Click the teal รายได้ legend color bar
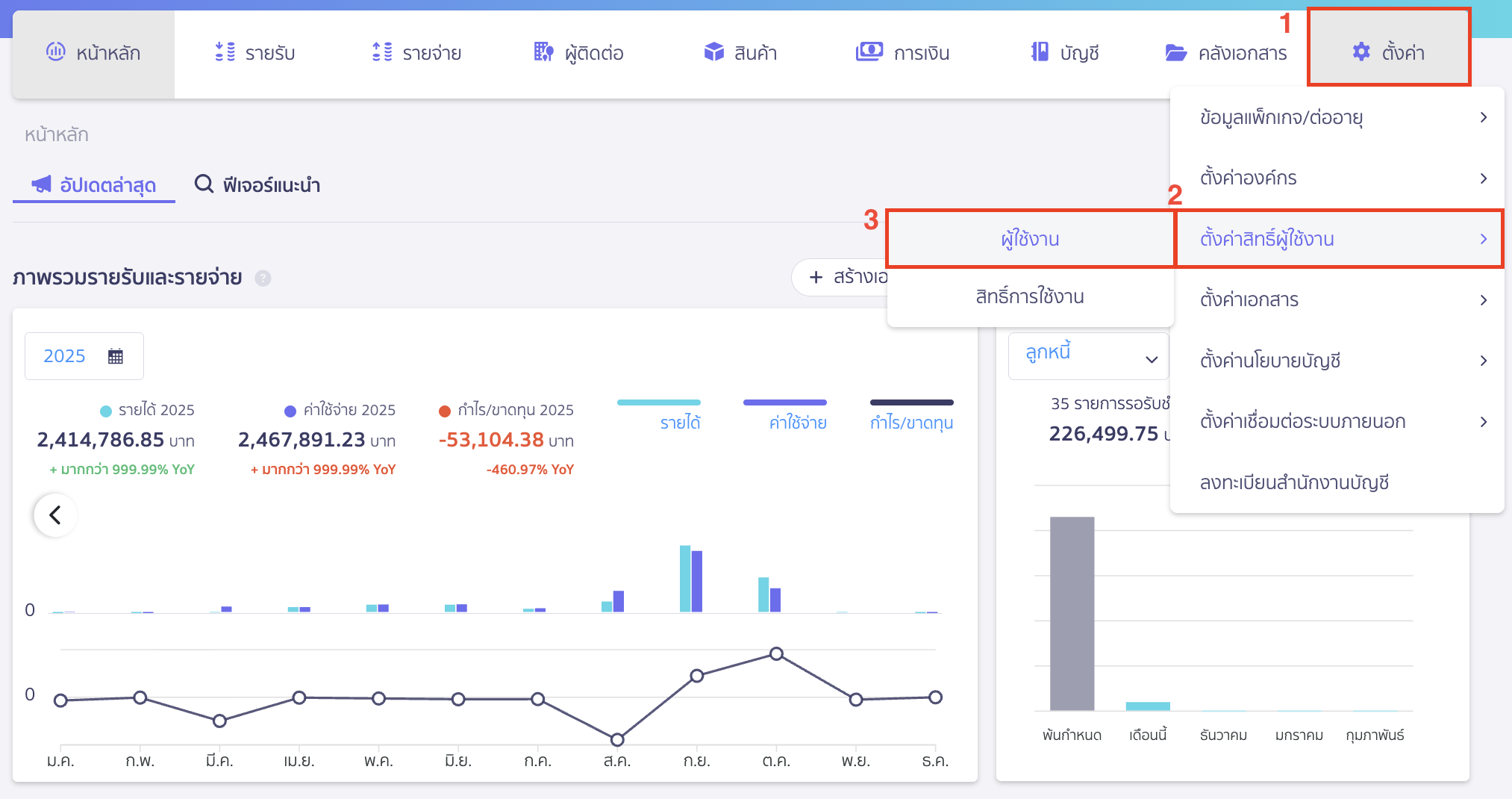The image size is (1512, 799). tap(659, 402)
